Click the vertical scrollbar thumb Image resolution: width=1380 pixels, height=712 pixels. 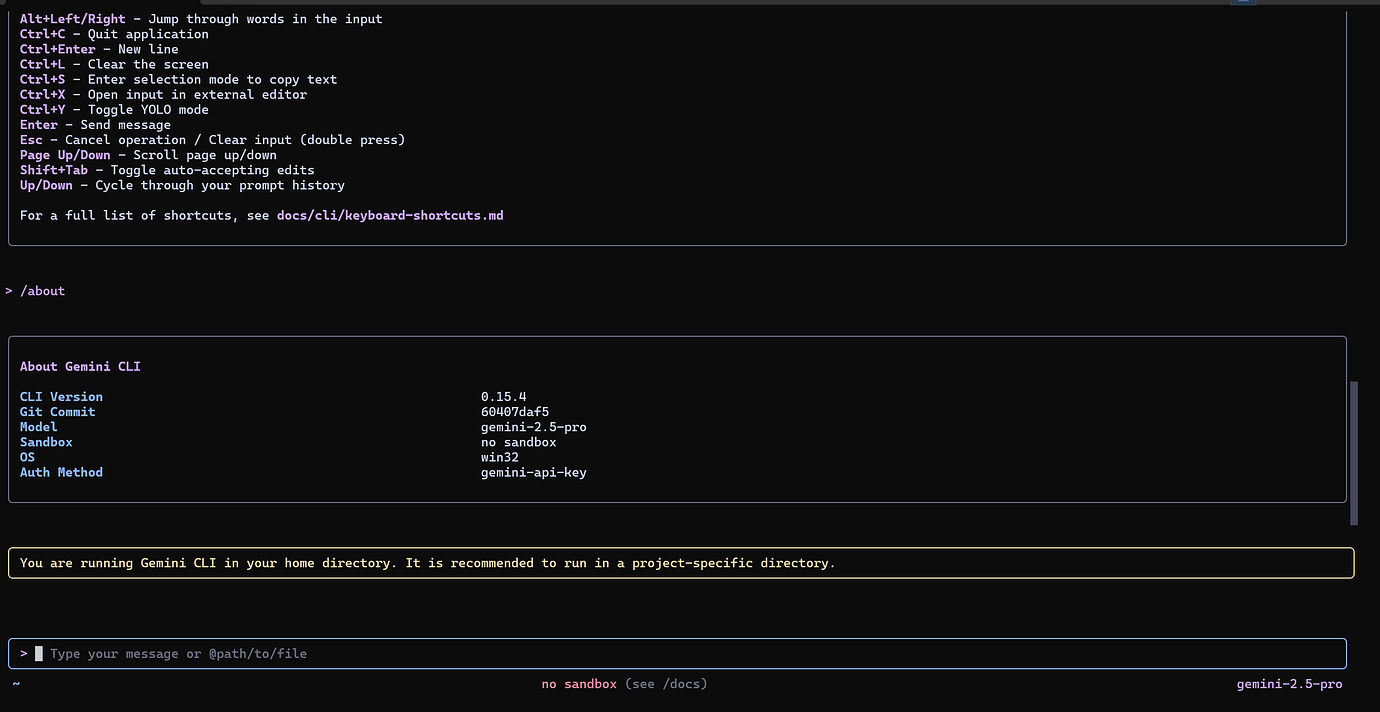tap(1354, 452)
